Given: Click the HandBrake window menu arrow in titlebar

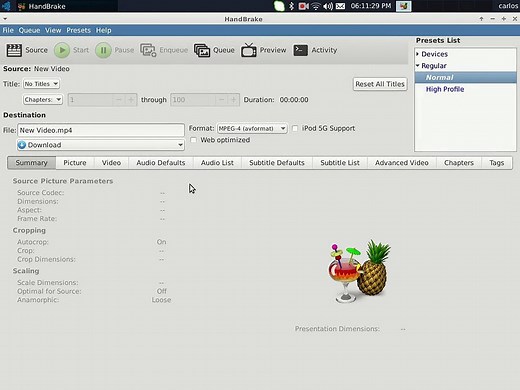Looking at the screenshot, I should (x=5, y=19).
